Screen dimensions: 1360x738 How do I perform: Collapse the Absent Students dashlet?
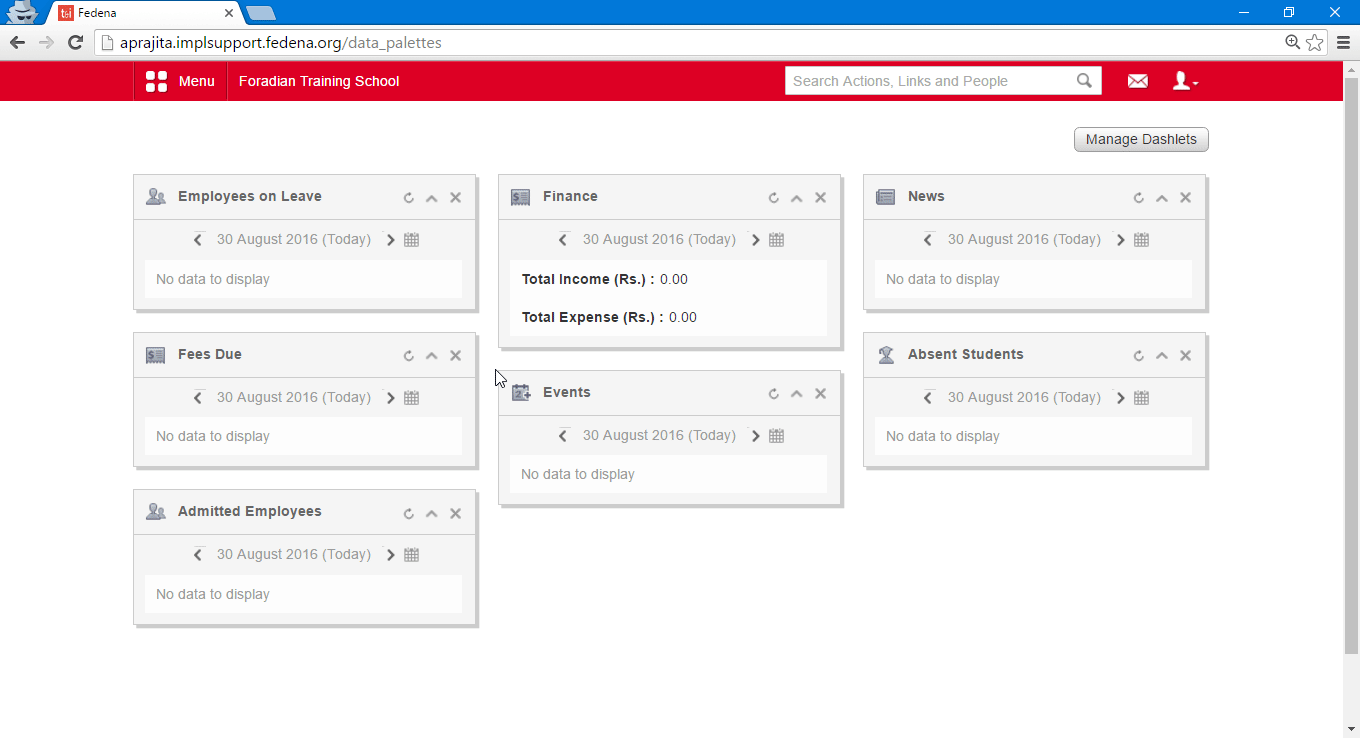(1162, 356)
